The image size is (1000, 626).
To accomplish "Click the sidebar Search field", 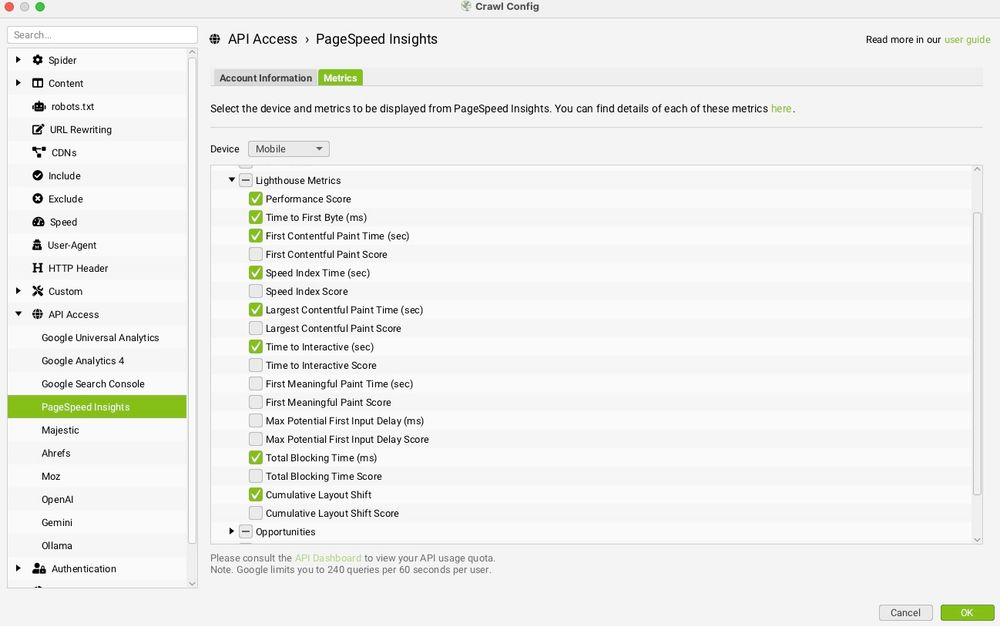I will (x=102, y=35).
